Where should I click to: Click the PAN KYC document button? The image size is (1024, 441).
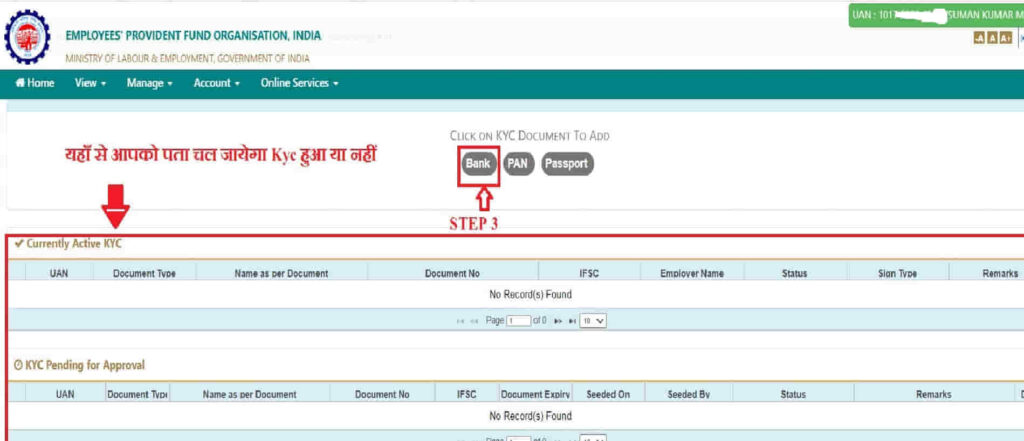click(518, 164)
